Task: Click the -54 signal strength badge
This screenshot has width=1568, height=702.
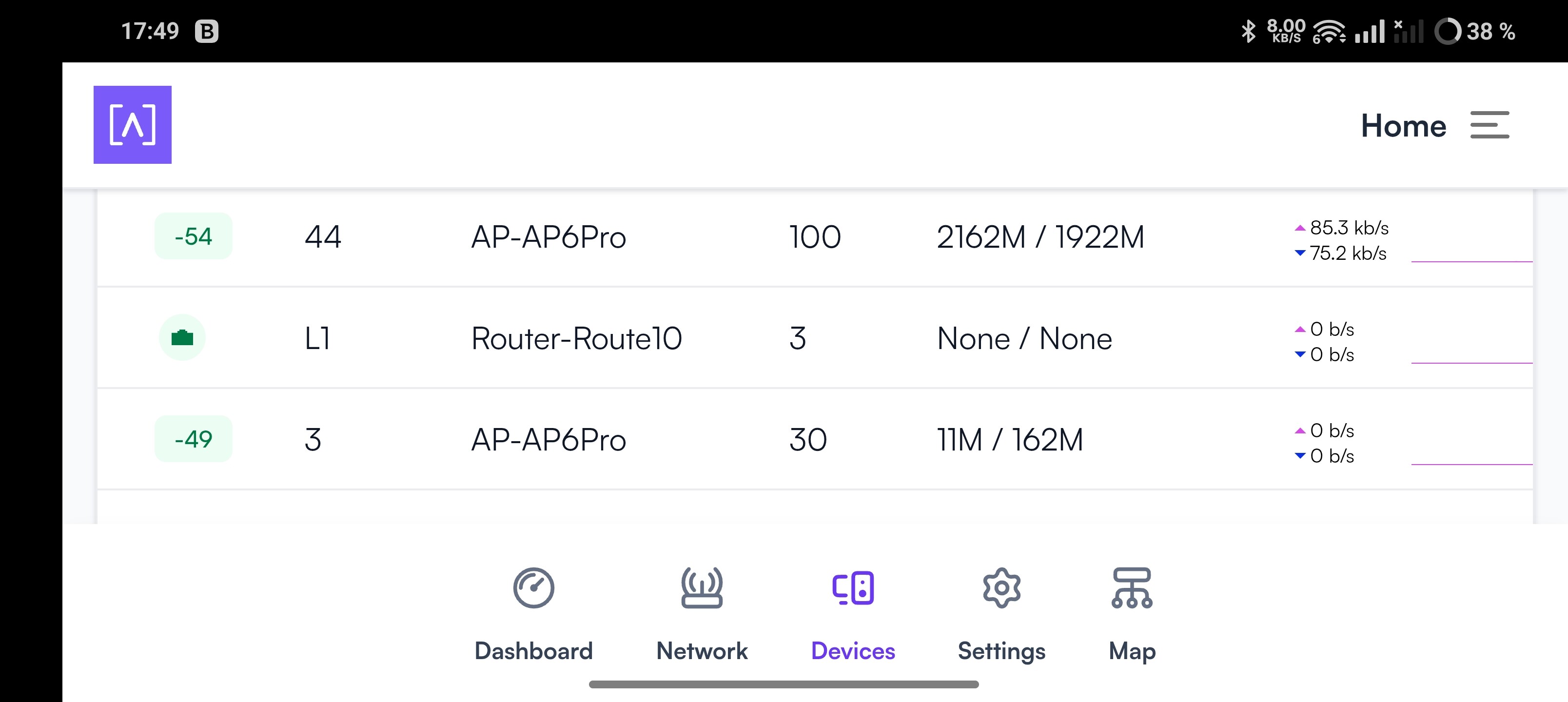Action: [194, 236]
